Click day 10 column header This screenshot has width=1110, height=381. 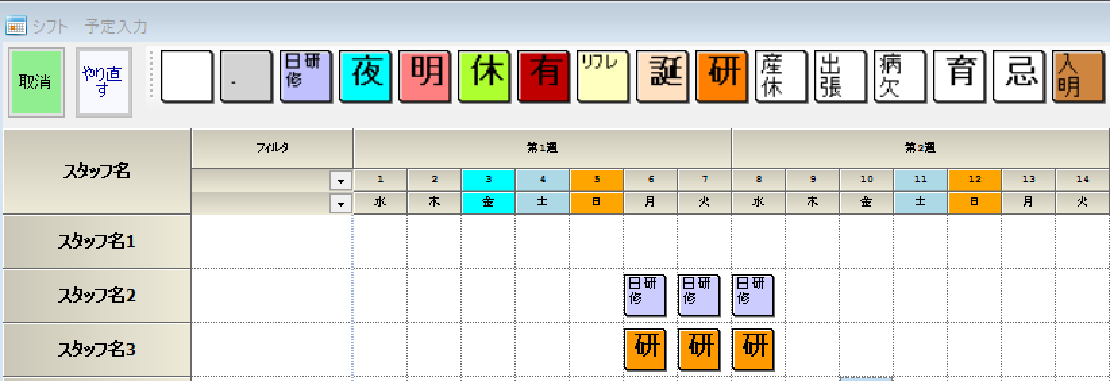click(866, 180)
